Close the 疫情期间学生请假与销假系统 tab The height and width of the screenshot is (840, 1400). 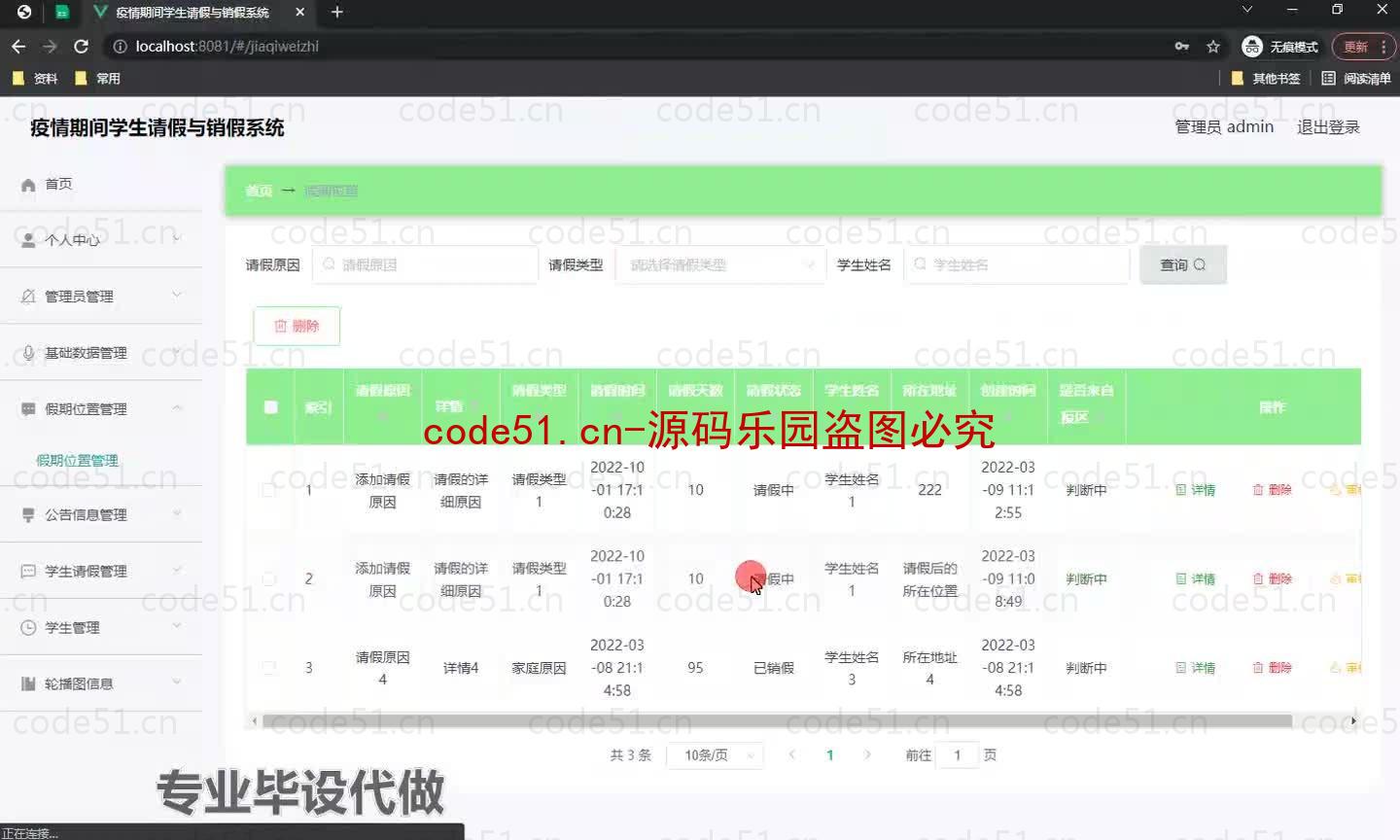point(299,13)
